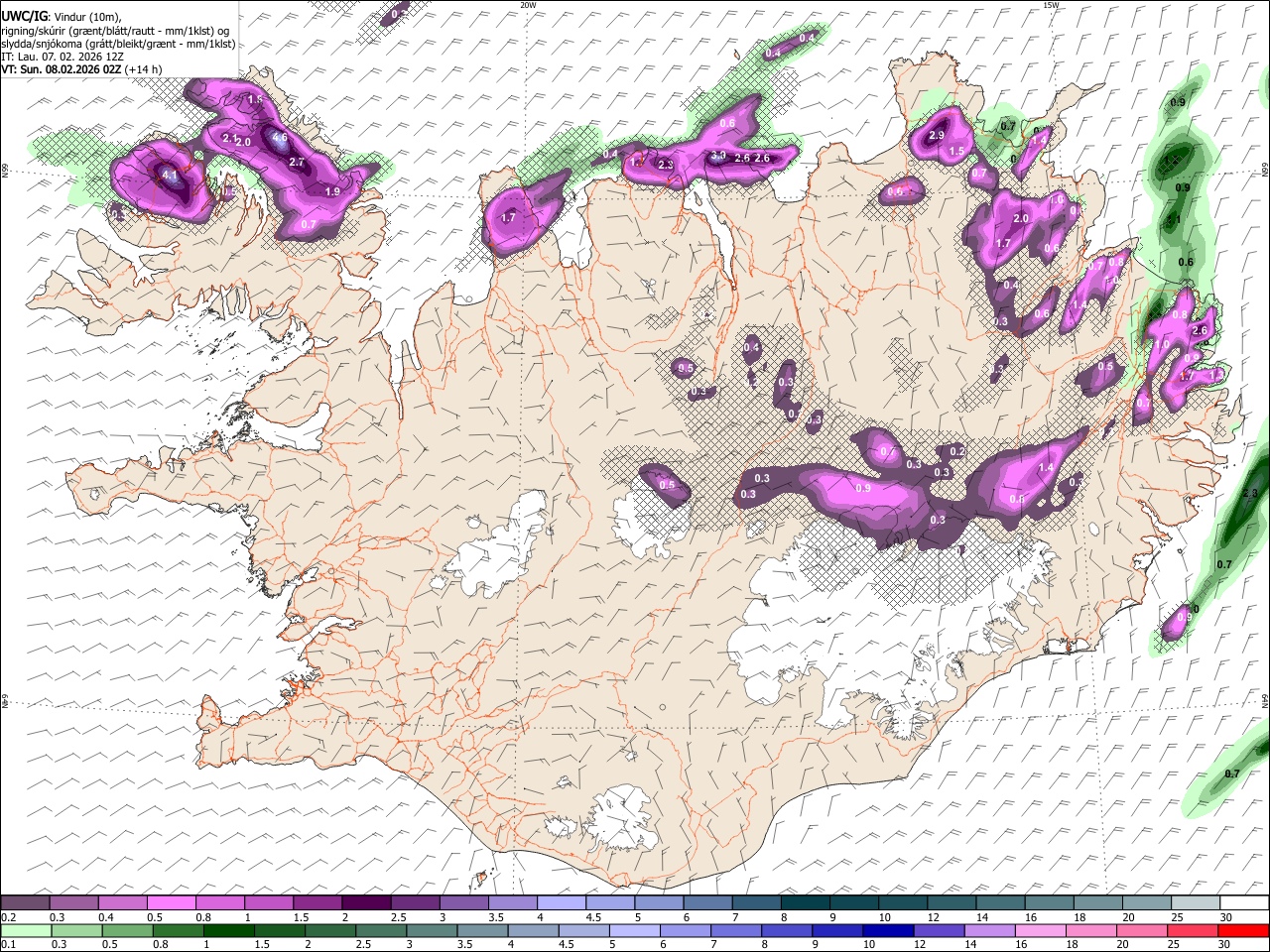1270x952 pixels.
Task: Select the '2.9' value in the northeast
Action: (937, 136)
